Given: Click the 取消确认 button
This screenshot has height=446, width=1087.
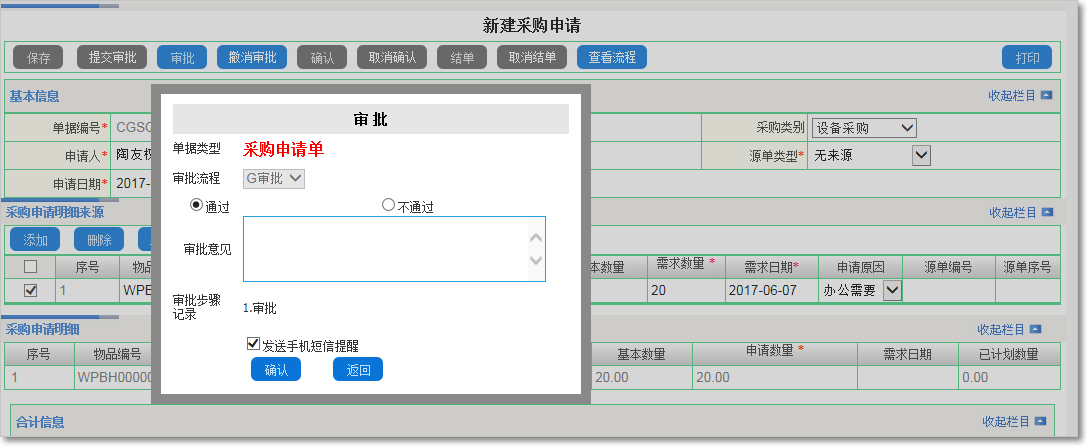Looking at the screenshot, I should [x=392, y=58].
